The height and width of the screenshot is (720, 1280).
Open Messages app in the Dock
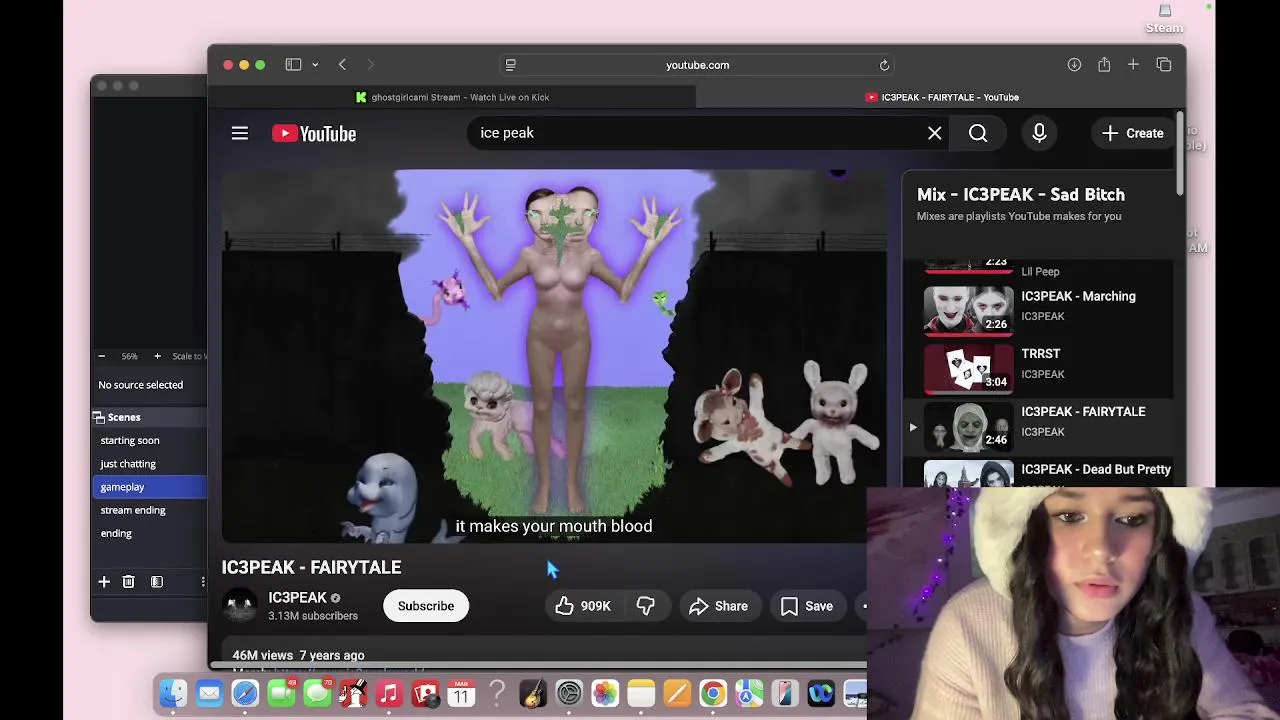317,693
